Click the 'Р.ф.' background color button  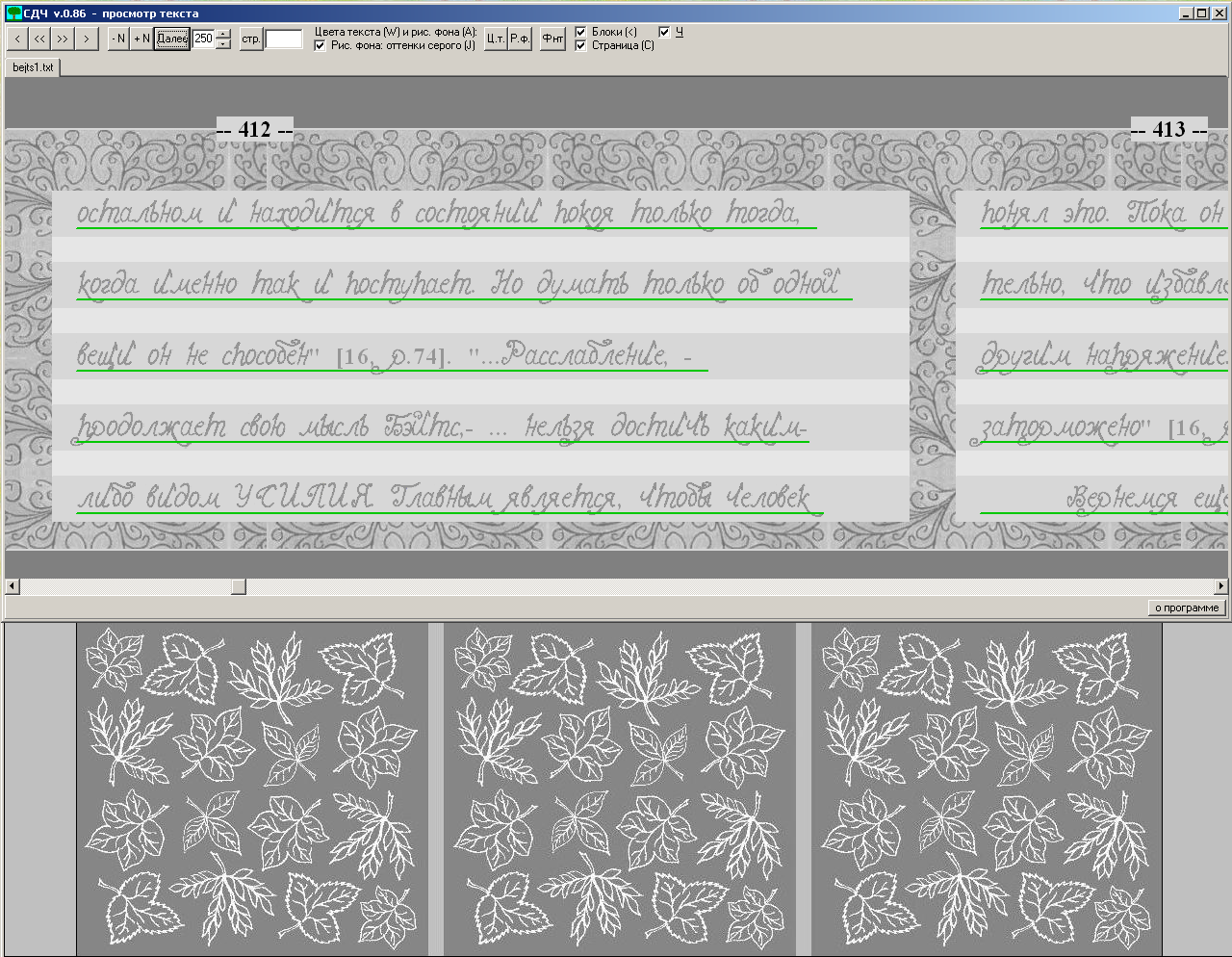coord(520,39)
